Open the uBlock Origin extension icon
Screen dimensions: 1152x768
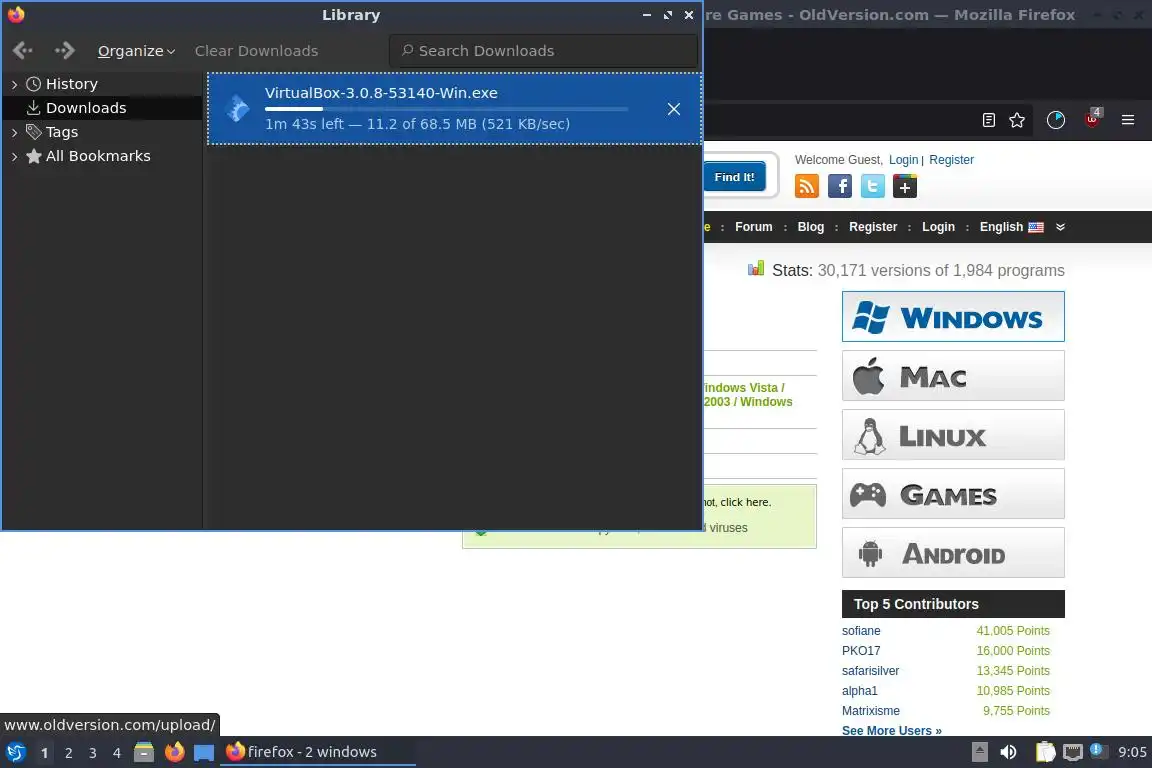click(1092, 120)
